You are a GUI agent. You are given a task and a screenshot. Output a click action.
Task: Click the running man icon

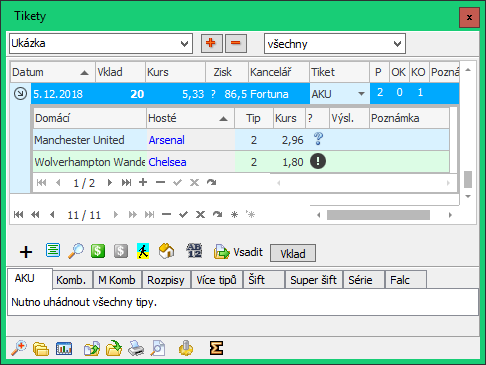point(143,251)
